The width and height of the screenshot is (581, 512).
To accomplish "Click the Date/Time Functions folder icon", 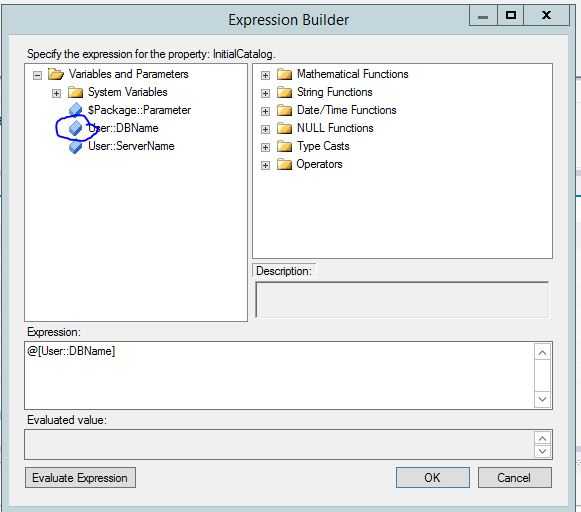I will (285, 110).
